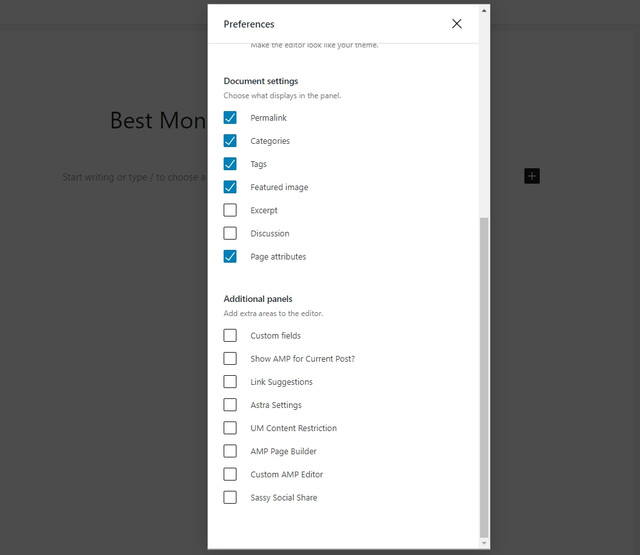
Task: Click the 'Preferences' dialog title
Action: [249, 24]
